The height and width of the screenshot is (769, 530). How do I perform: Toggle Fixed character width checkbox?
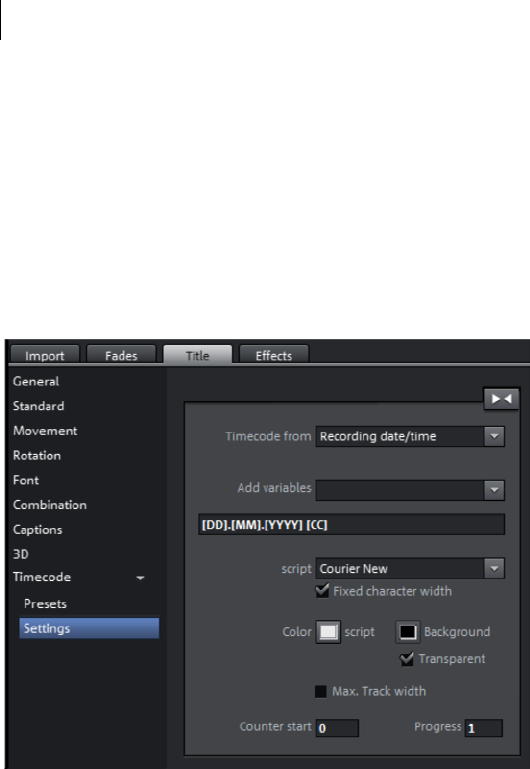point(322,590)
